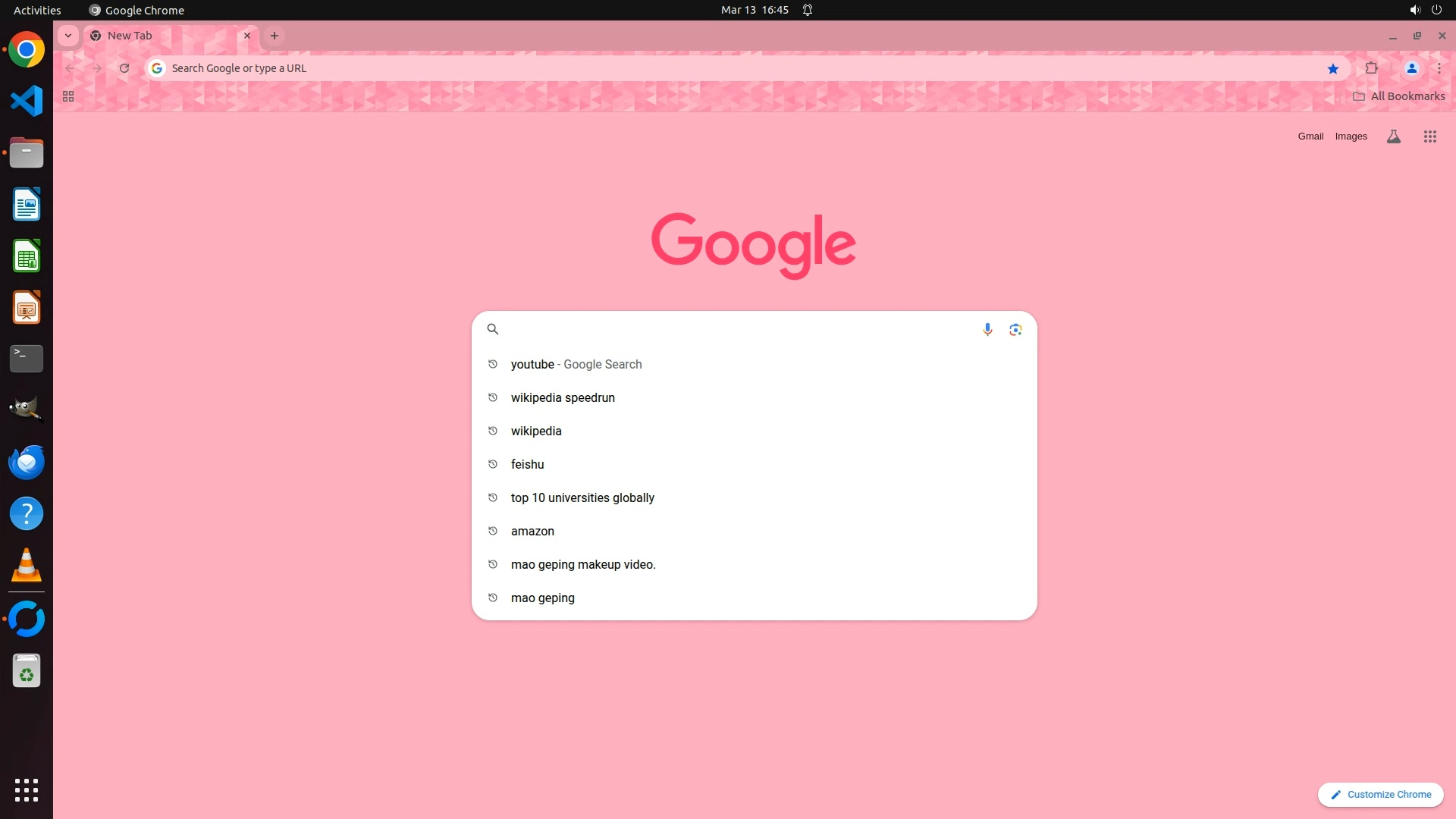The image size is (1456, 819).
Task: Expand the tab search dropdown arrow
Action: pyautogui.click(x=68, y=36)
